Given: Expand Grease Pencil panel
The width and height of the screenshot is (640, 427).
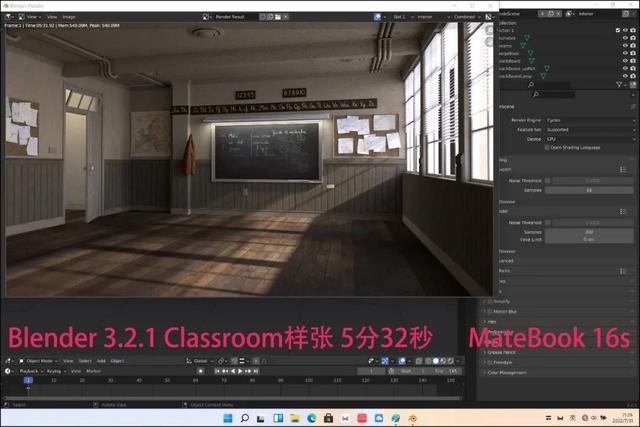Looking at the screenshot, I should click(502, 352).
